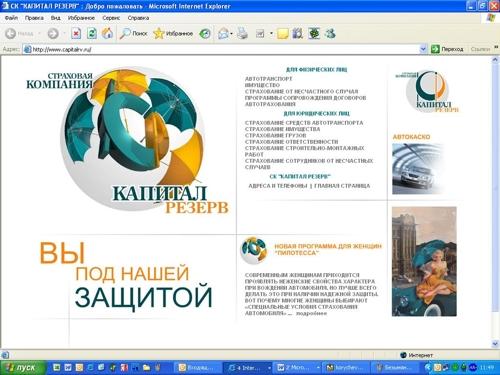Open the Адреса и телефоны link
The width and height of the screenshot is (500, 375).
[x=278, y=186]
